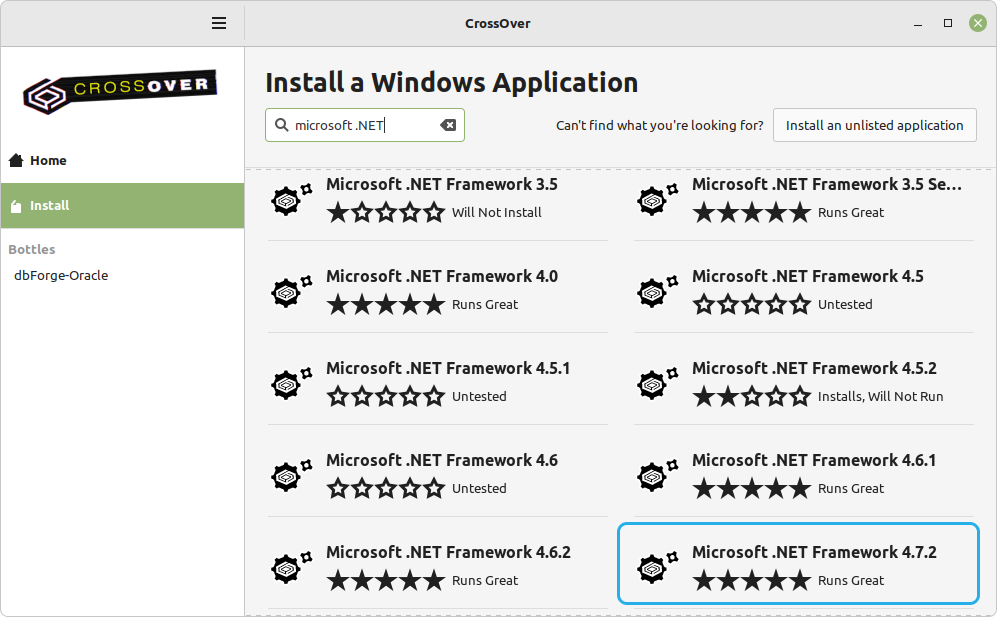Go to Home in sidebar
Image resolution: width=997 pixels, height=617 pixels.
122,160
